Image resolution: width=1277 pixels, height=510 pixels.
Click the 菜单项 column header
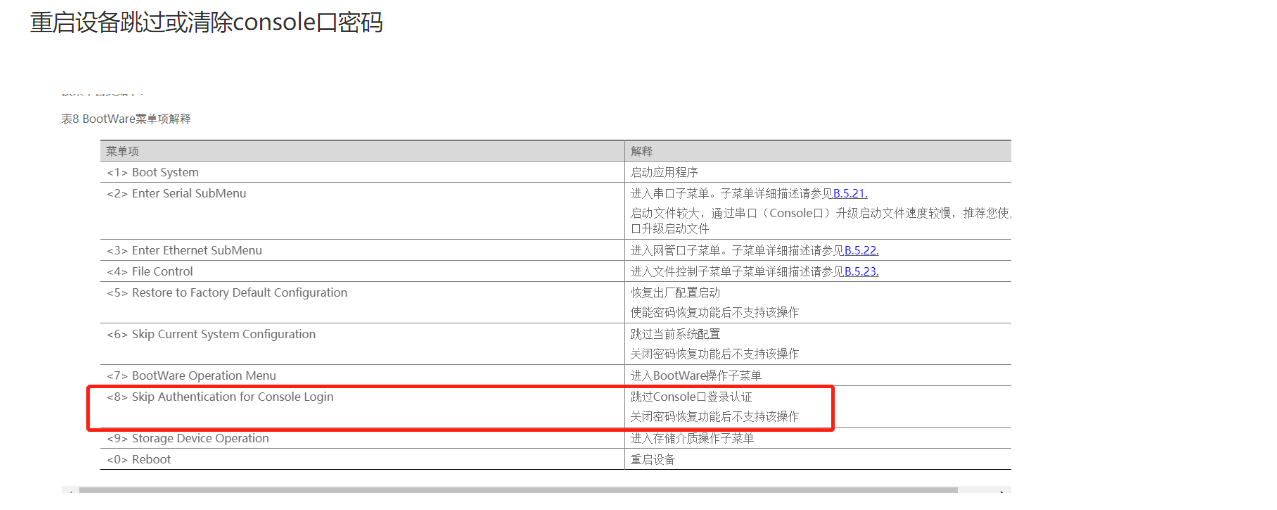pos(362,151)
